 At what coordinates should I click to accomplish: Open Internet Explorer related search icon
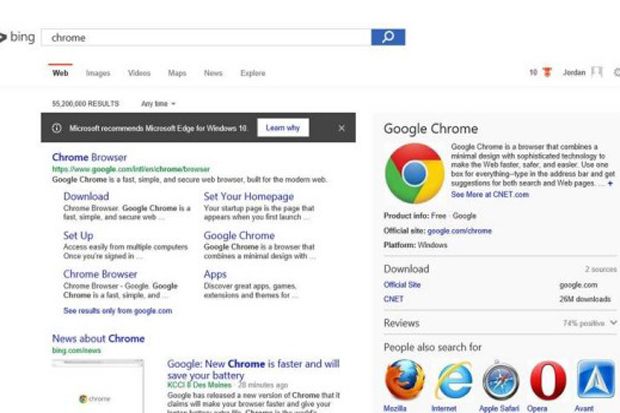454,380
